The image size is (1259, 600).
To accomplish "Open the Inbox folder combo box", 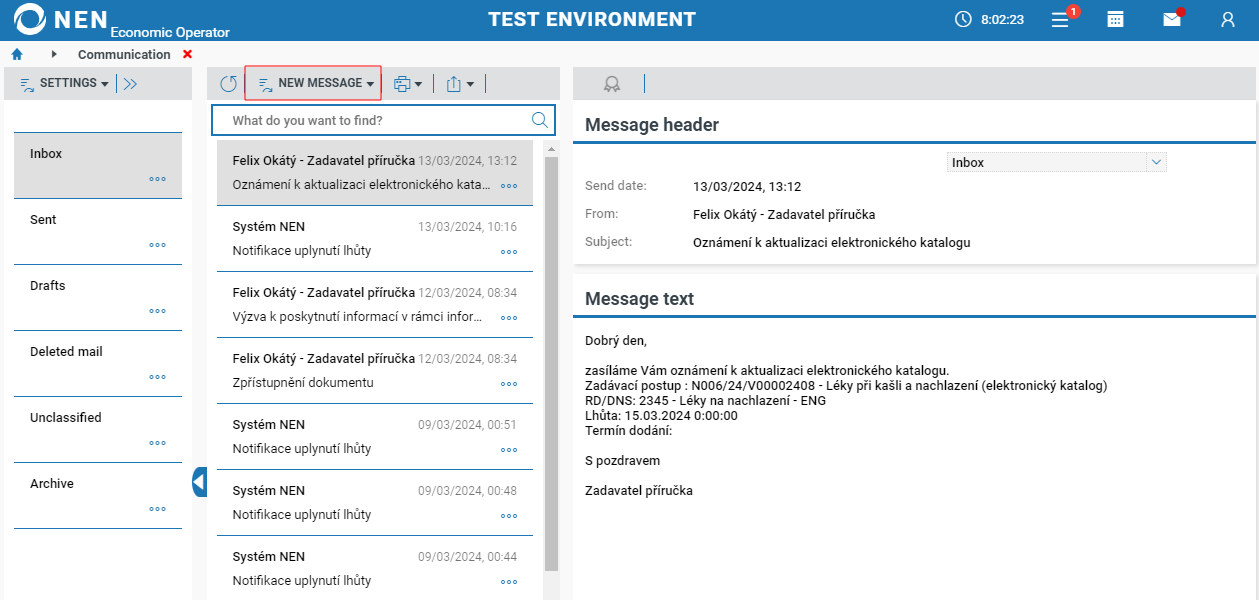I will 1056,162.
